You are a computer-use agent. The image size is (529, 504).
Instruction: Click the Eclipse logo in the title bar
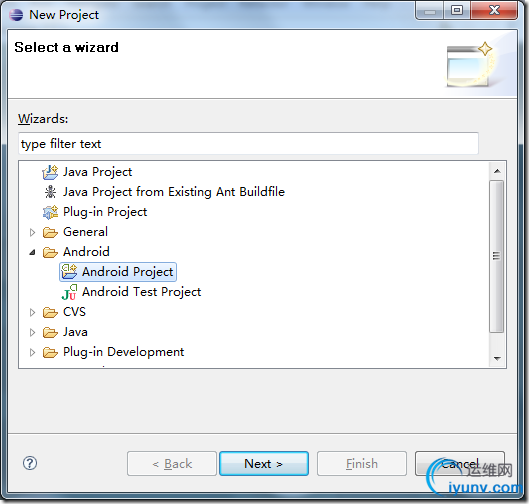coord(16,15)
